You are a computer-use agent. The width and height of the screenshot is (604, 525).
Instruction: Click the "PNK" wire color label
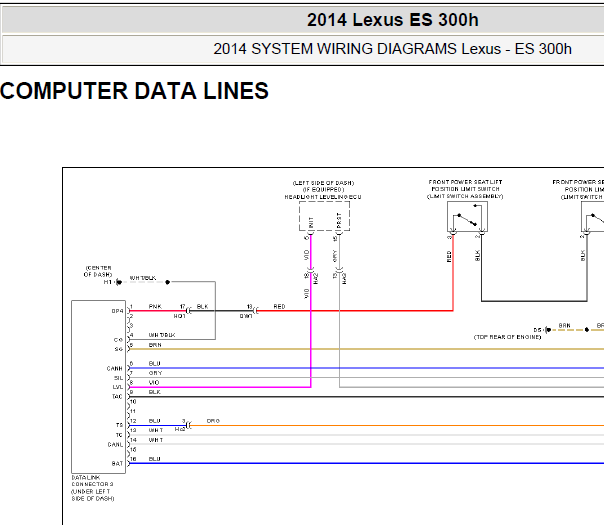click(155, 307)
